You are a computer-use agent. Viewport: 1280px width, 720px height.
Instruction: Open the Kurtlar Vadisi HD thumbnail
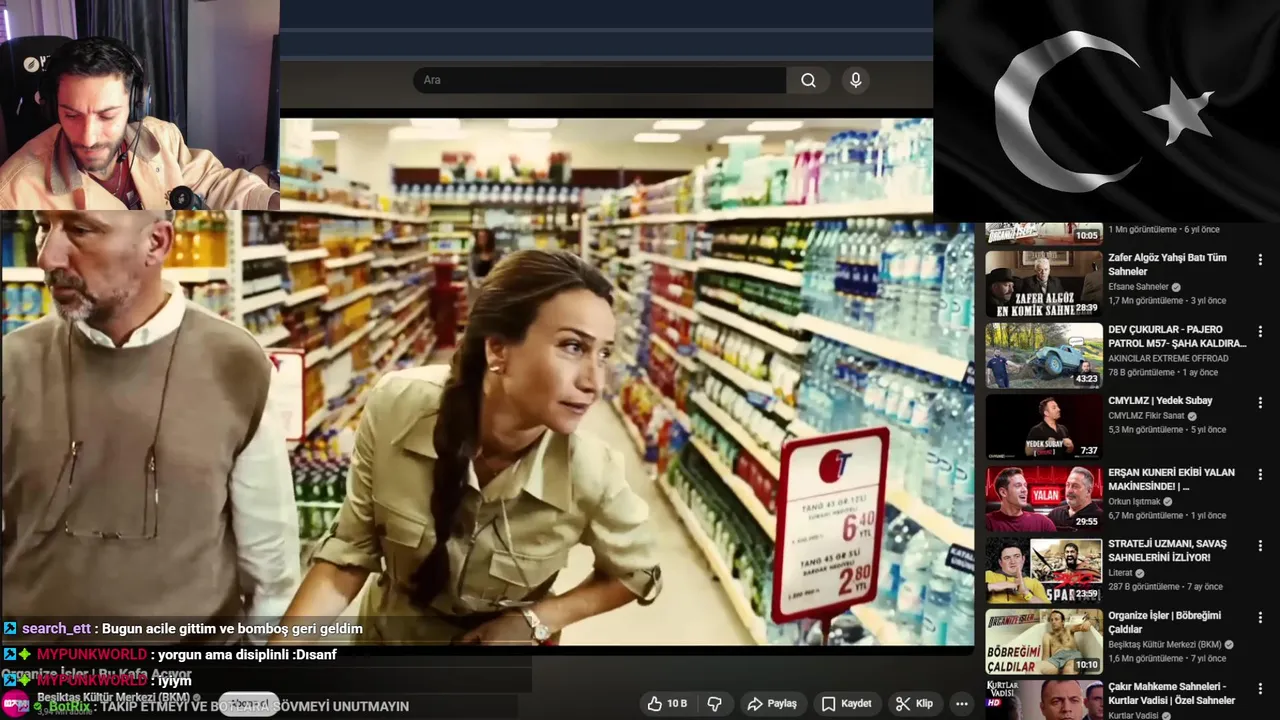[x=1044, y=700]
